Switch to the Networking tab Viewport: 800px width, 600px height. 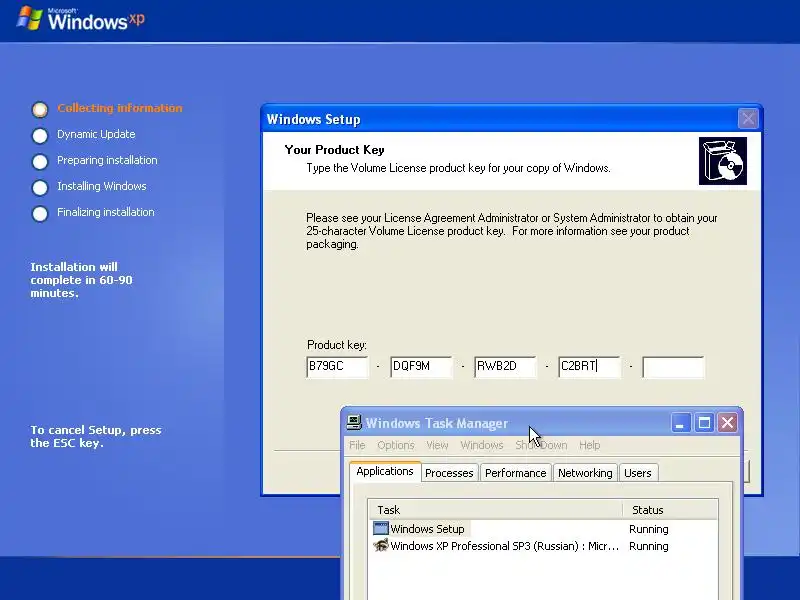585,473
